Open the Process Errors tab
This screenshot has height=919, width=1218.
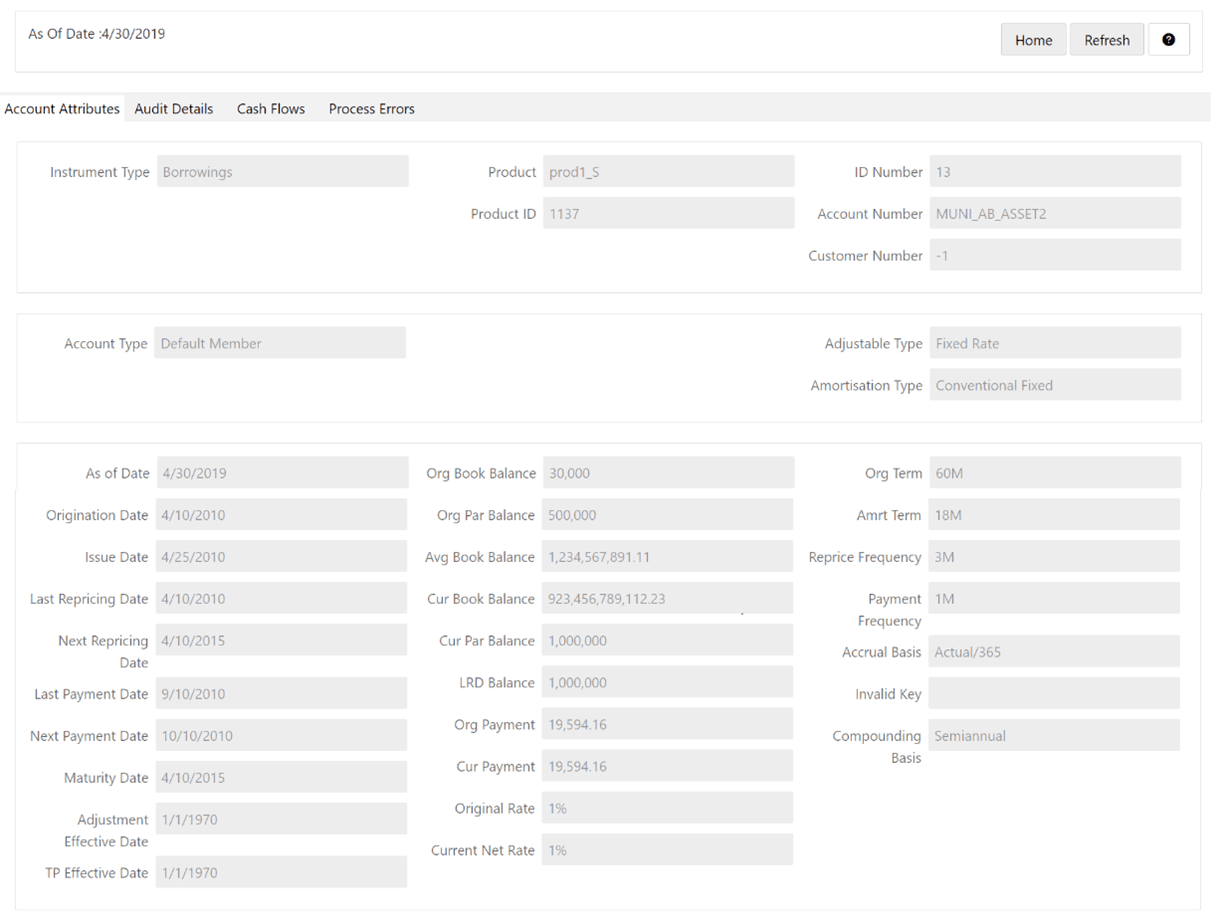(x=372, y=109)
